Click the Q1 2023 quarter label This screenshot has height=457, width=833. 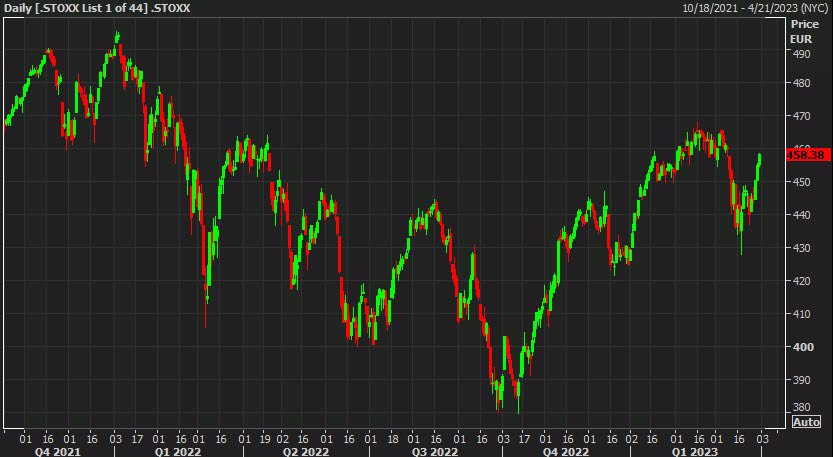coord(695,452)
